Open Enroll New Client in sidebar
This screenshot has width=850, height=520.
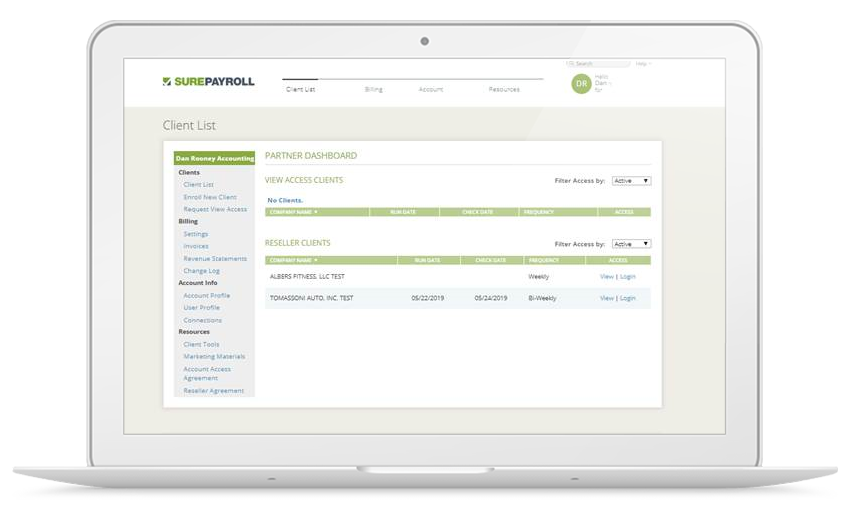210,197
